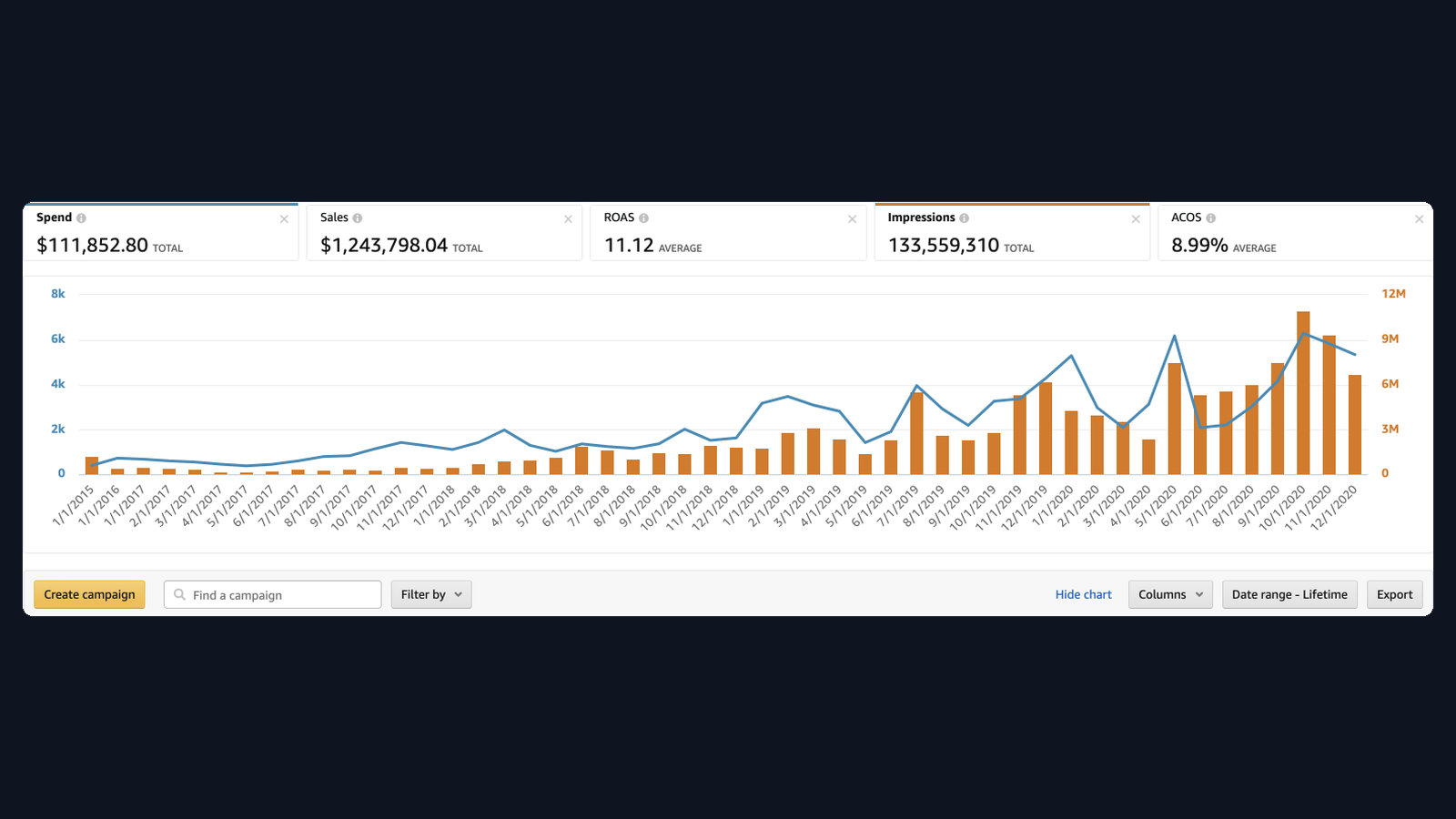Click the 8k left axis label

coord(58,294)
